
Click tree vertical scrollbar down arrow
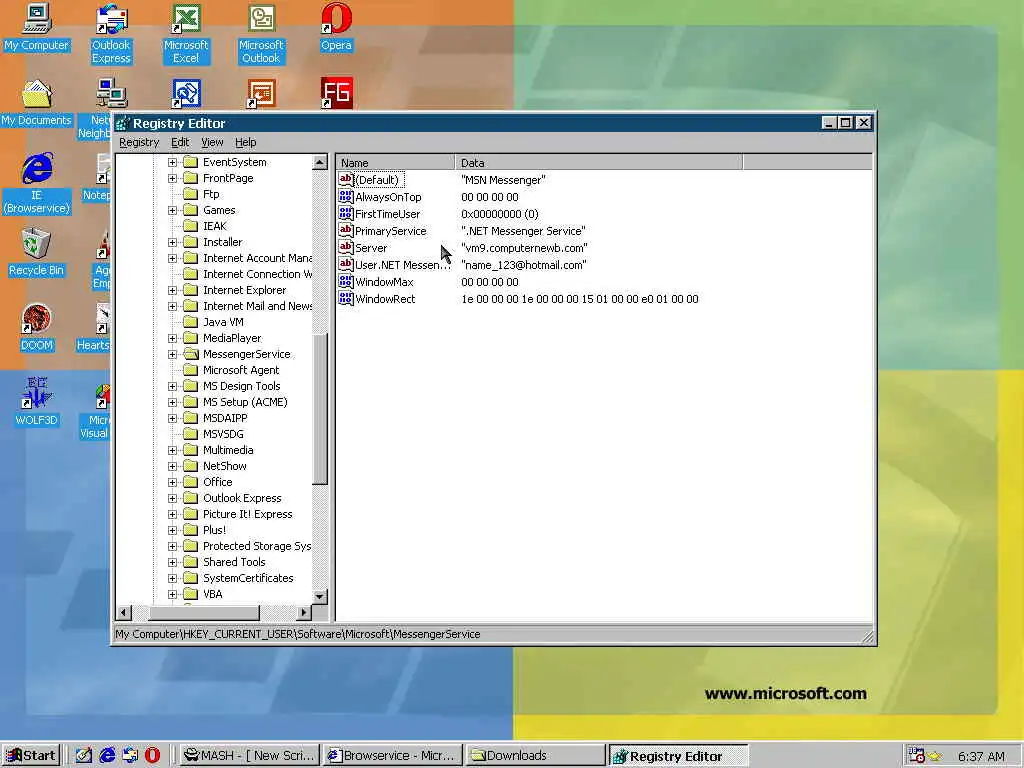click(x=319, y=596)
